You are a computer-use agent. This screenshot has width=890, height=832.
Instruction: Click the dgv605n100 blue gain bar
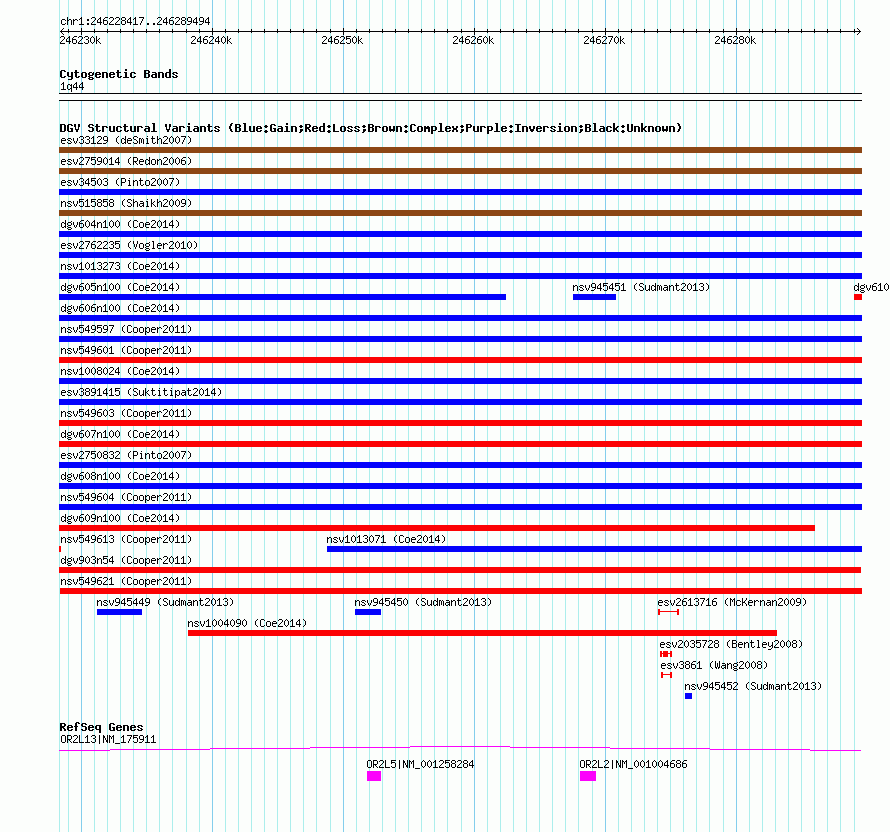point(283,297)
